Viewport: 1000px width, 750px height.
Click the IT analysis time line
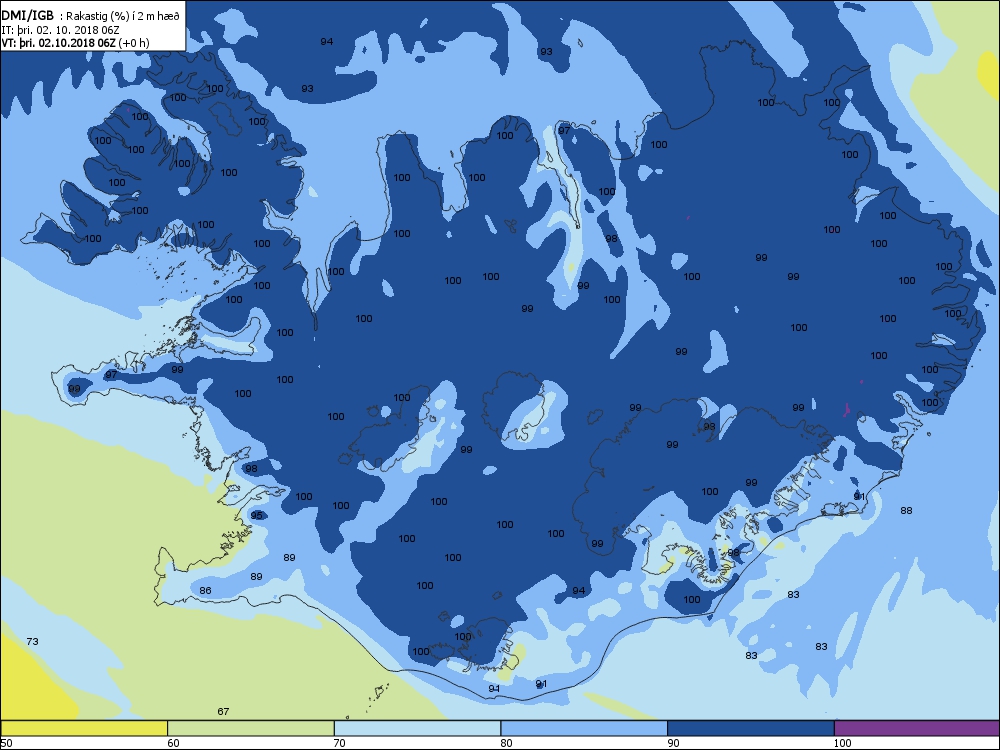(61, 30)
